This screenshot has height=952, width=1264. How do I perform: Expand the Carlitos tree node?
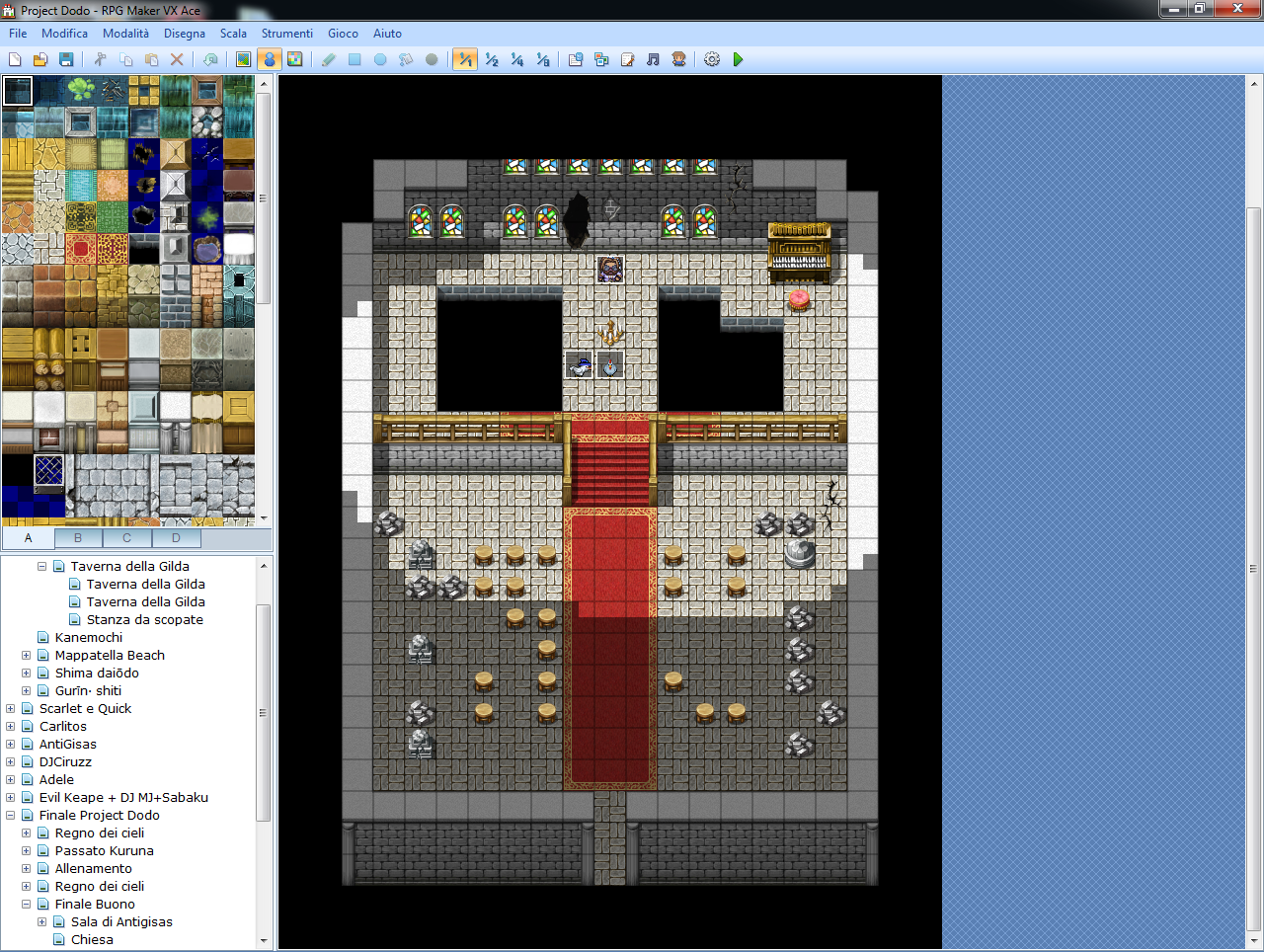(x=10, y=727)
